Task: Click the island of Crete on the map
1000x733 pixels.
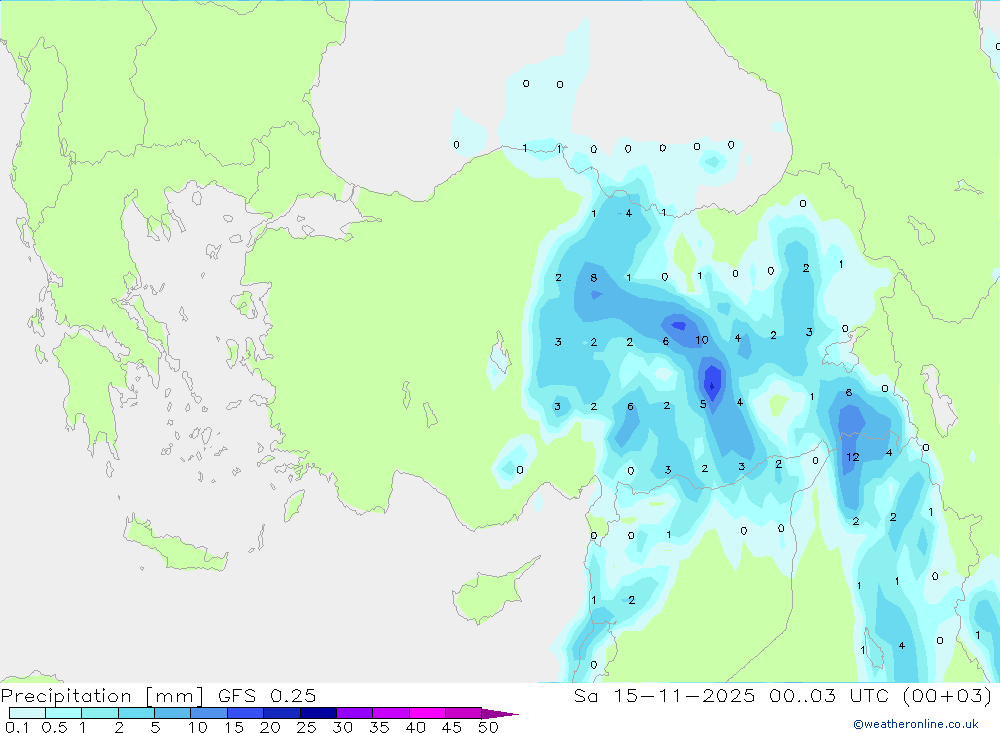Action: tap(175, 545)
